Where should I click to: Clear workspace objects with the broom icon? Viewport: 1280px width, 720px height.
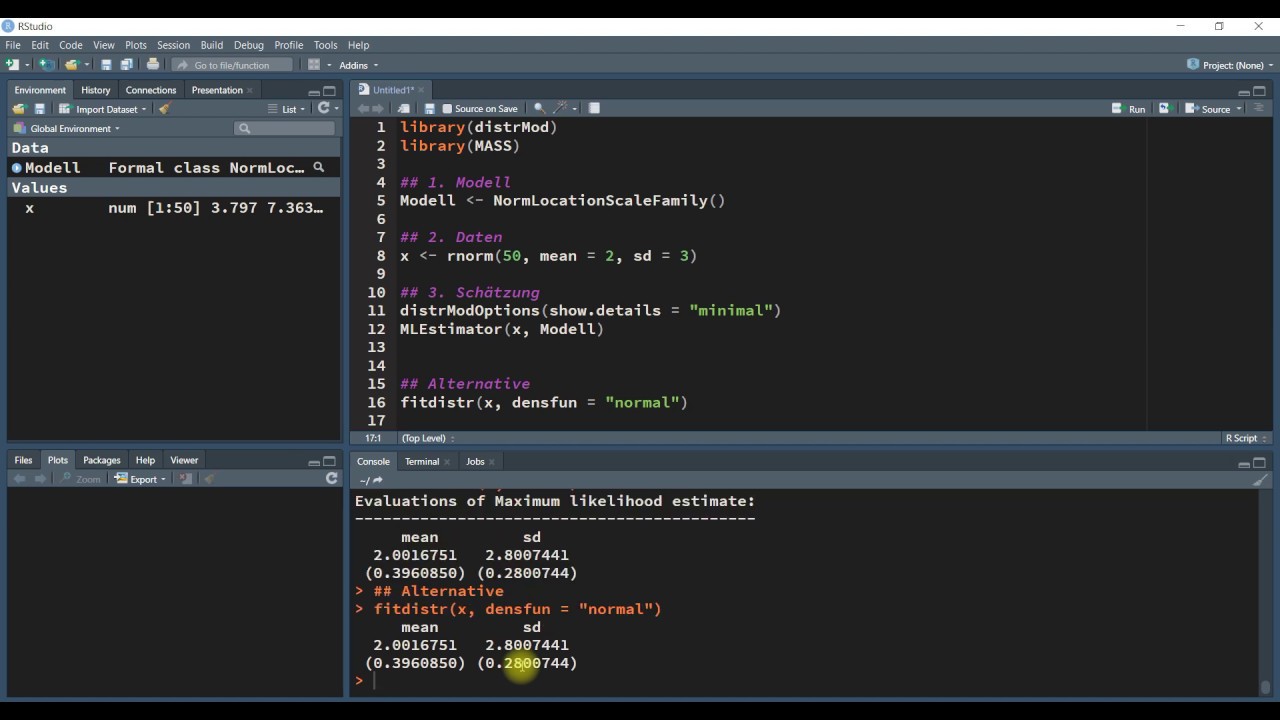(165, 109)
